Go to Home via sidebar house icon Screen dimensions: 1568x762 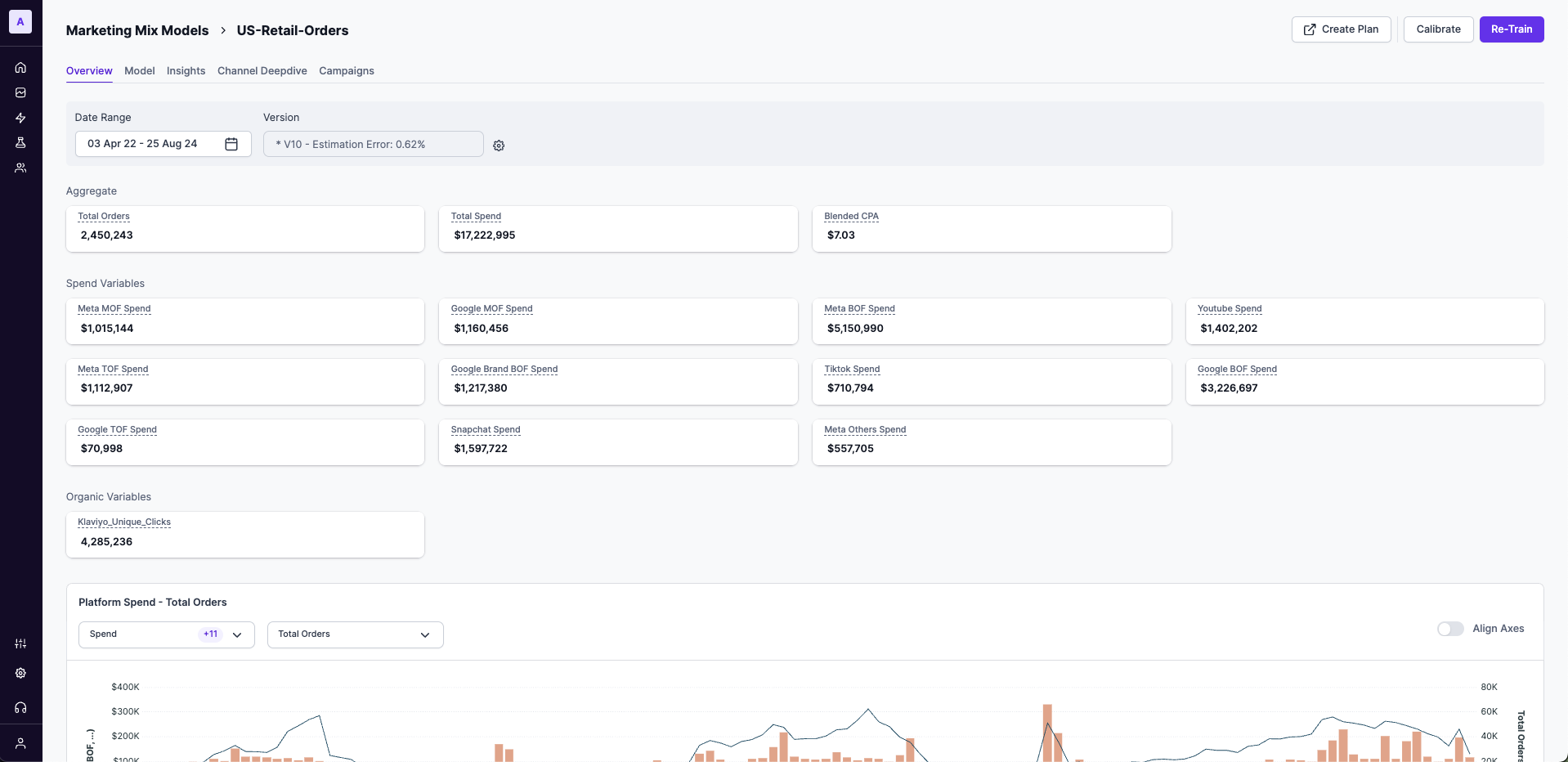[20, 68]
